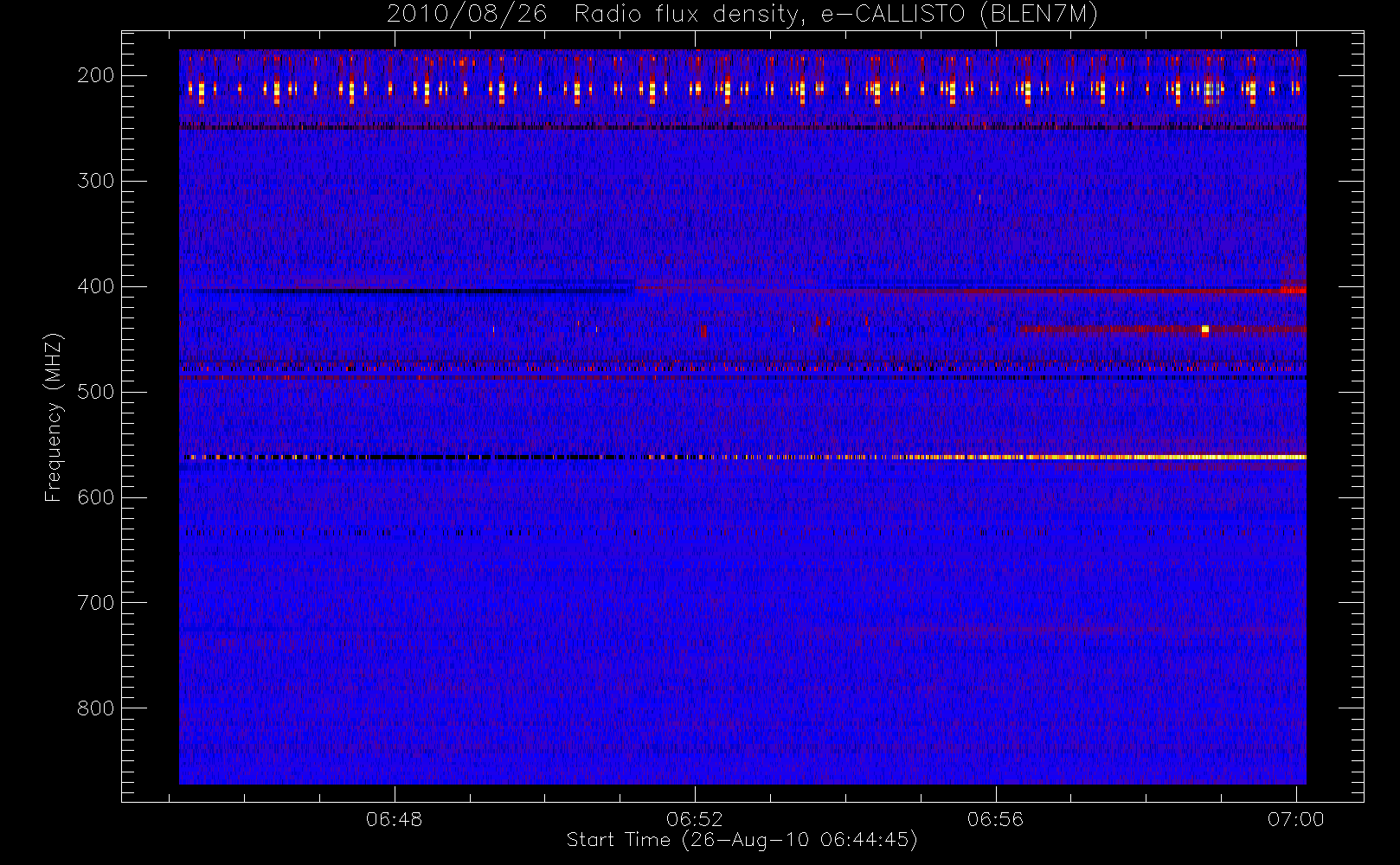Click the 07:00 time tick label
The image size is (1400, 865).
[1296, 819]
